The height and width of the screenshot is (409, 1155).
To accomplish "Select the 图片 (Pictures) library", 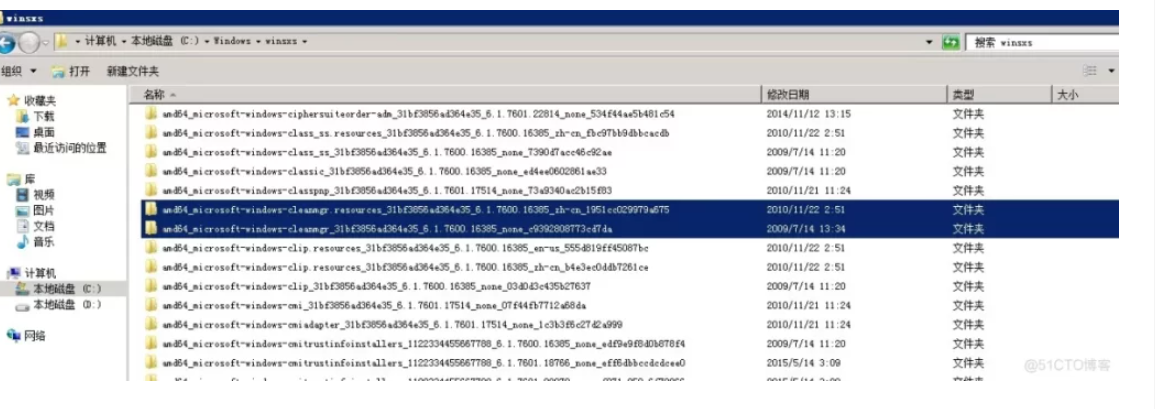I will pos(43,211).
